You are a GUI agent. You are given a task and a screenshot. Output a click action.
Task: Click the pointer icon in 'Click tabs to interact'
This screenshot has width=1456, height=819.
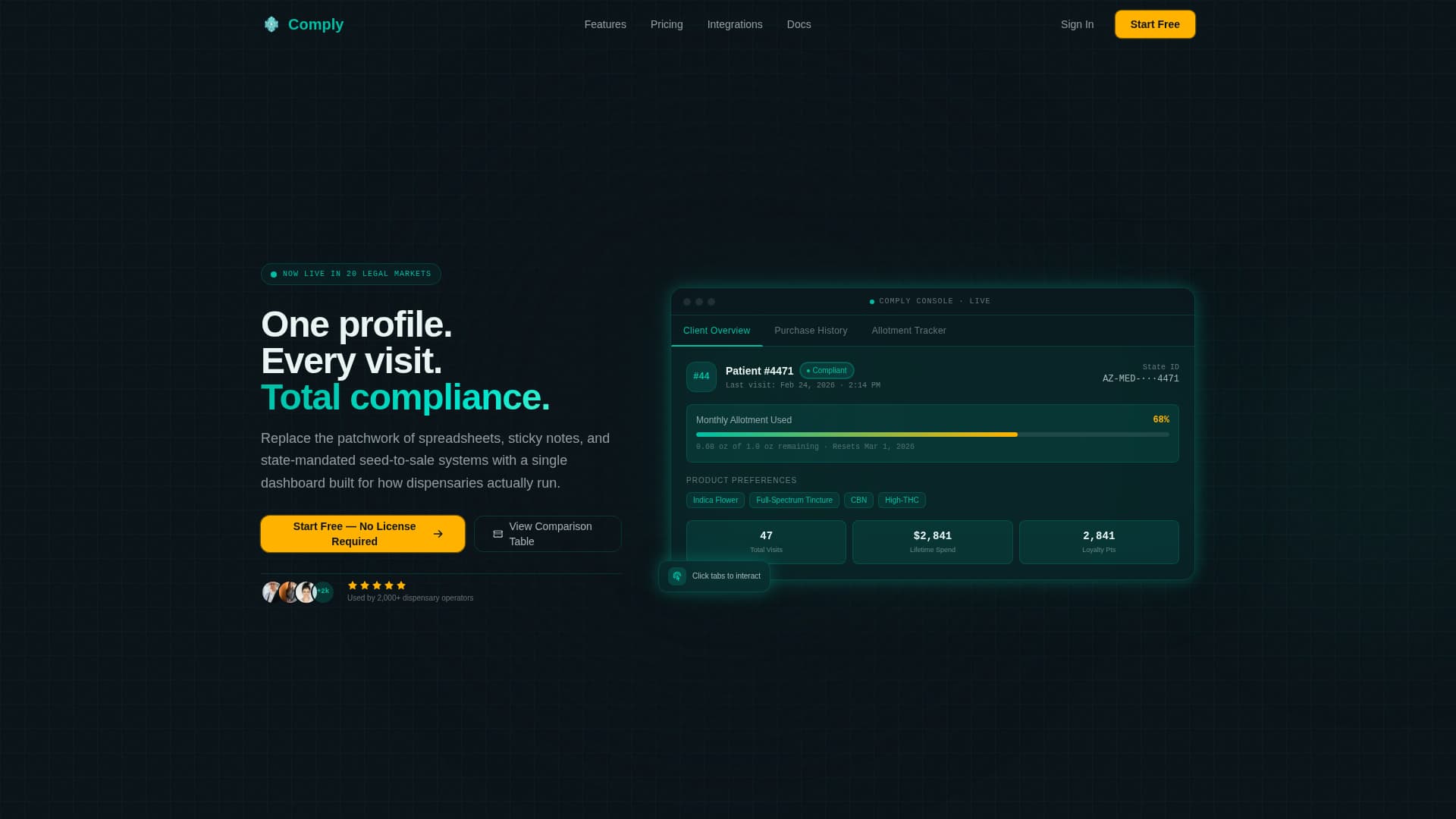pyautogui.click(x=677, y=576)
